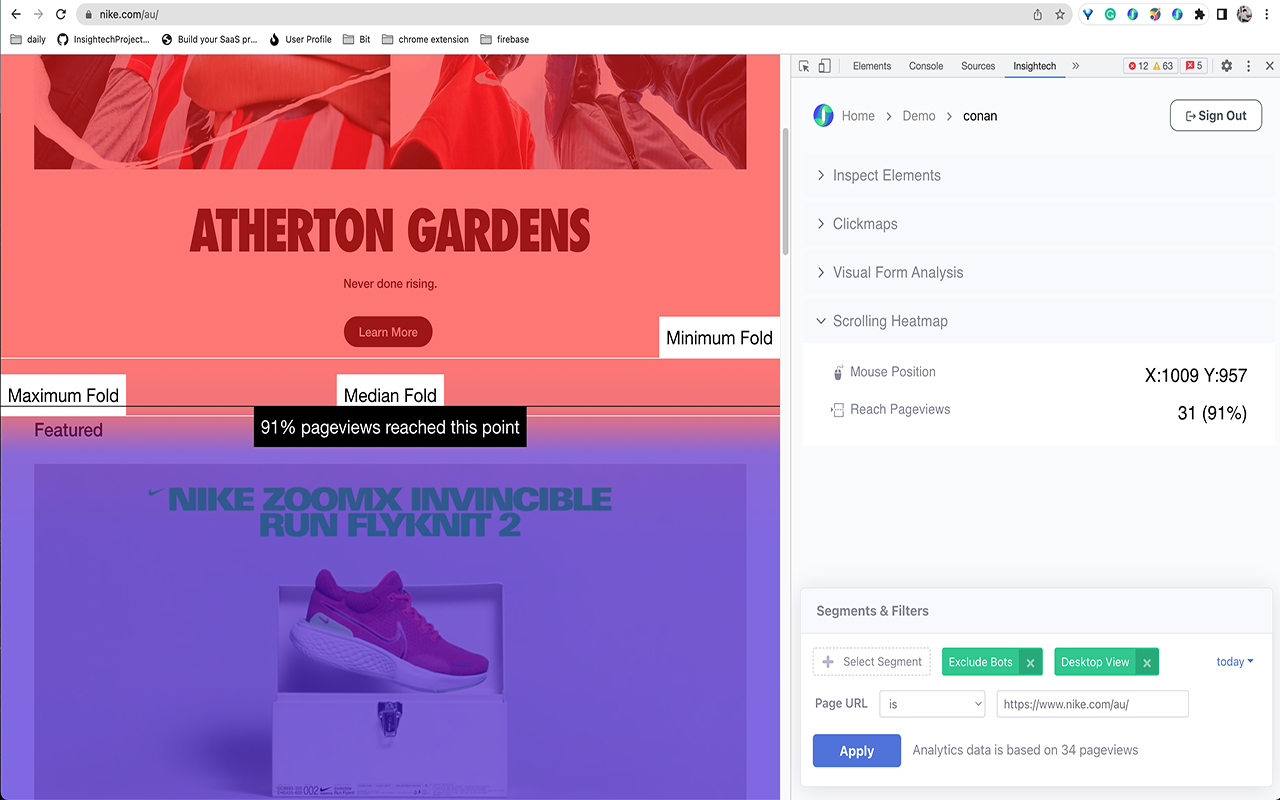
Task: Open the chrome extension bookmarks folder
Action: tap(425, 39)
